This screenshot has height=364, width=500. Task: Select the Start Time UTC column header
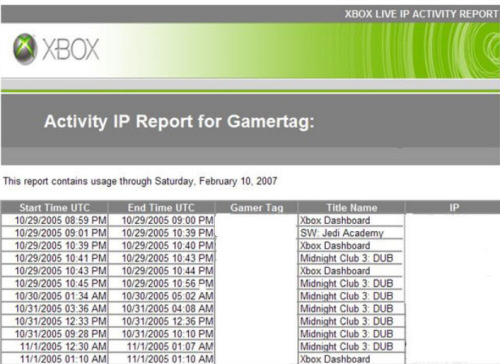(55, 208)
